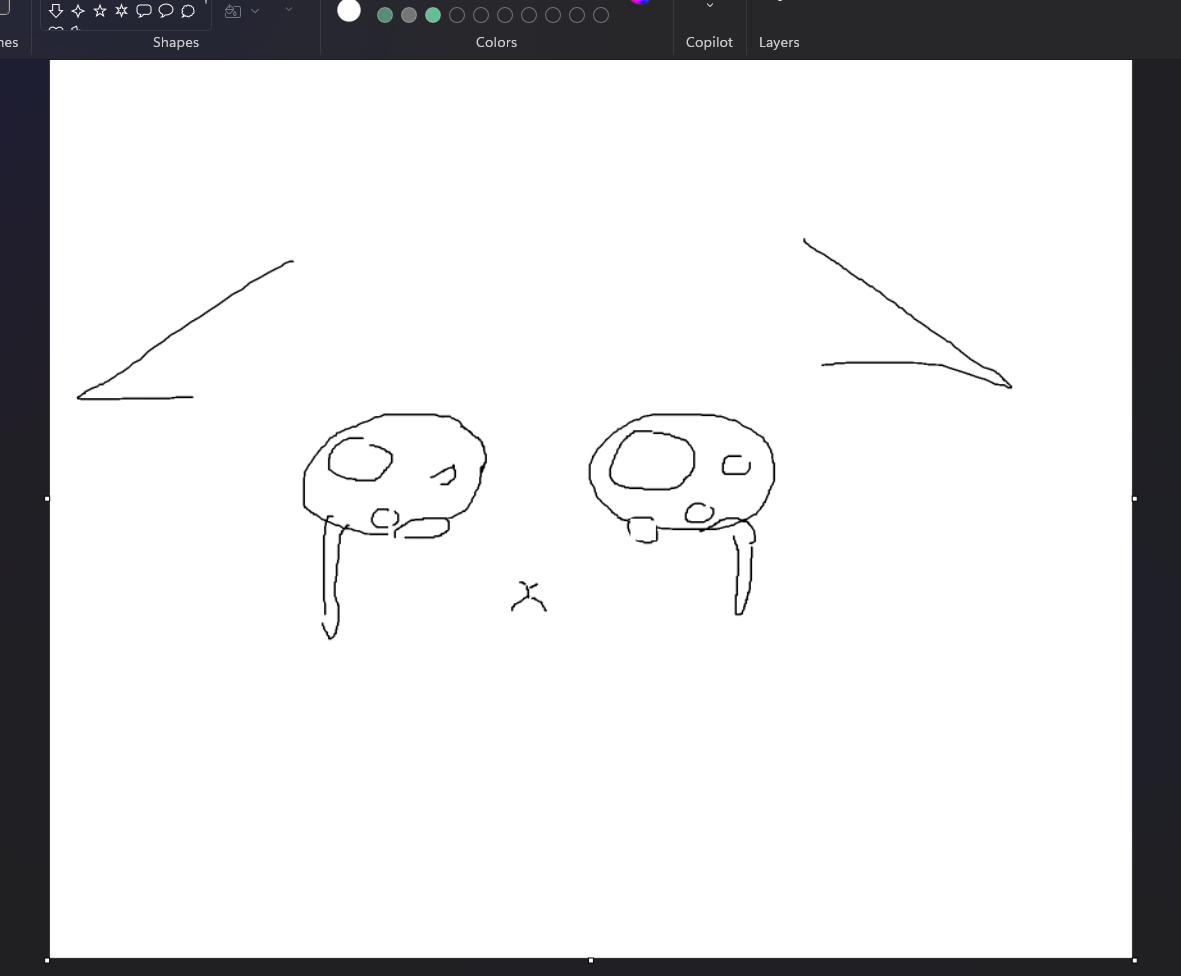Select the oval callout shape

point(166,11)
